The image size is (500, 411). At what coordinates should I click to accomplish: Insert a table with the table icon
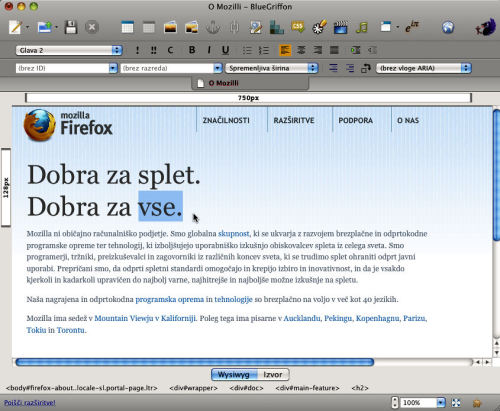pyautogui.click(x=127, y=27)
